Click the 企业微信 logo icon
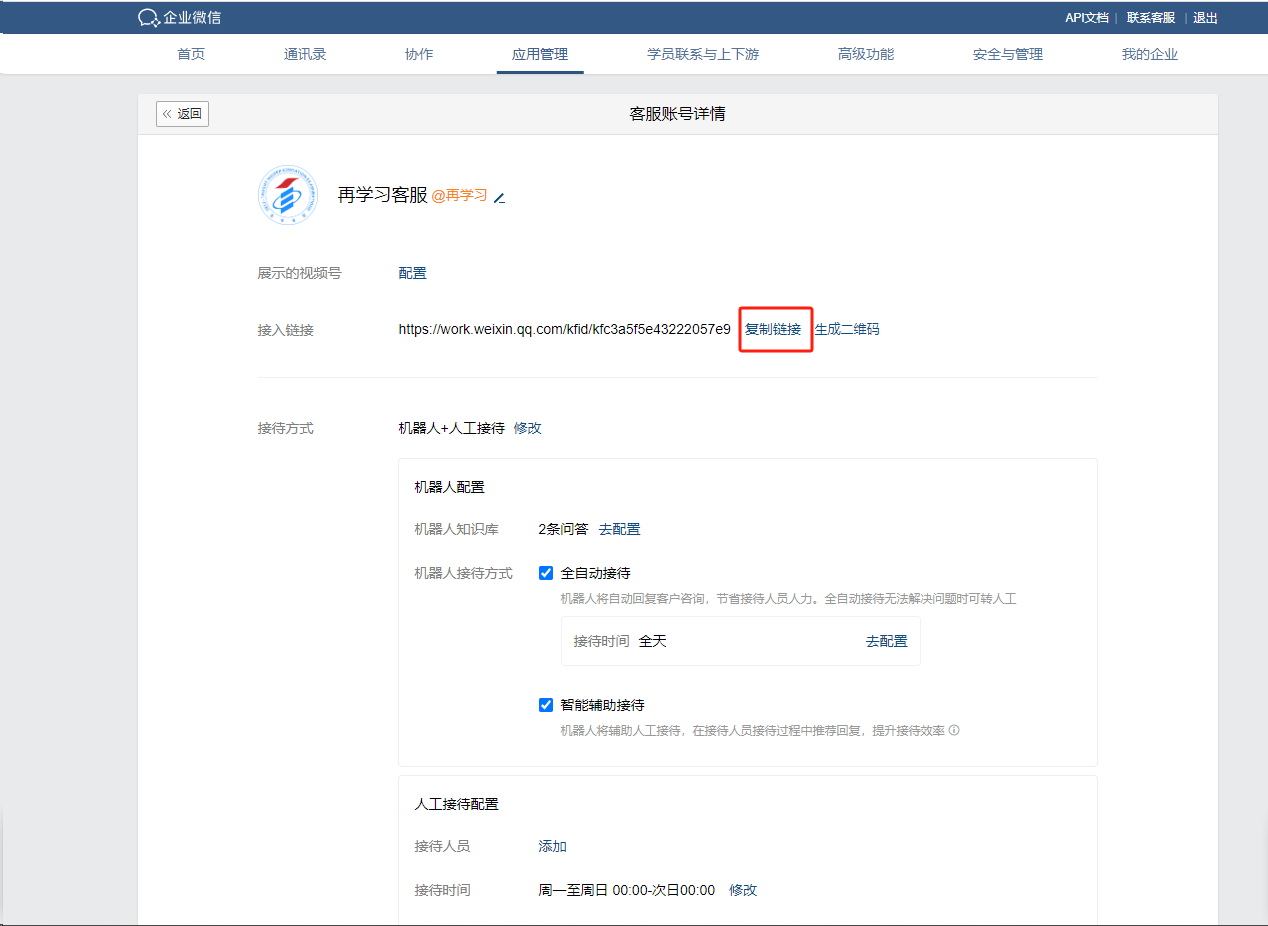 tap(149, 18)
